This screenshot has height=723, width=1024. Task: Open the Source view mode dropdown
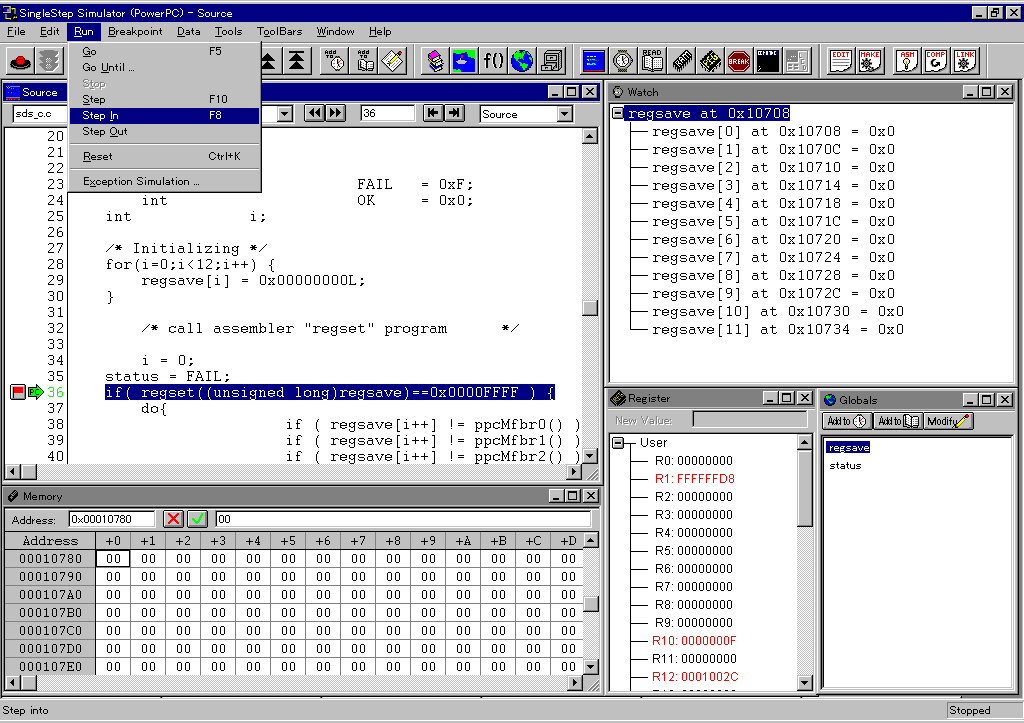(564, 114)
